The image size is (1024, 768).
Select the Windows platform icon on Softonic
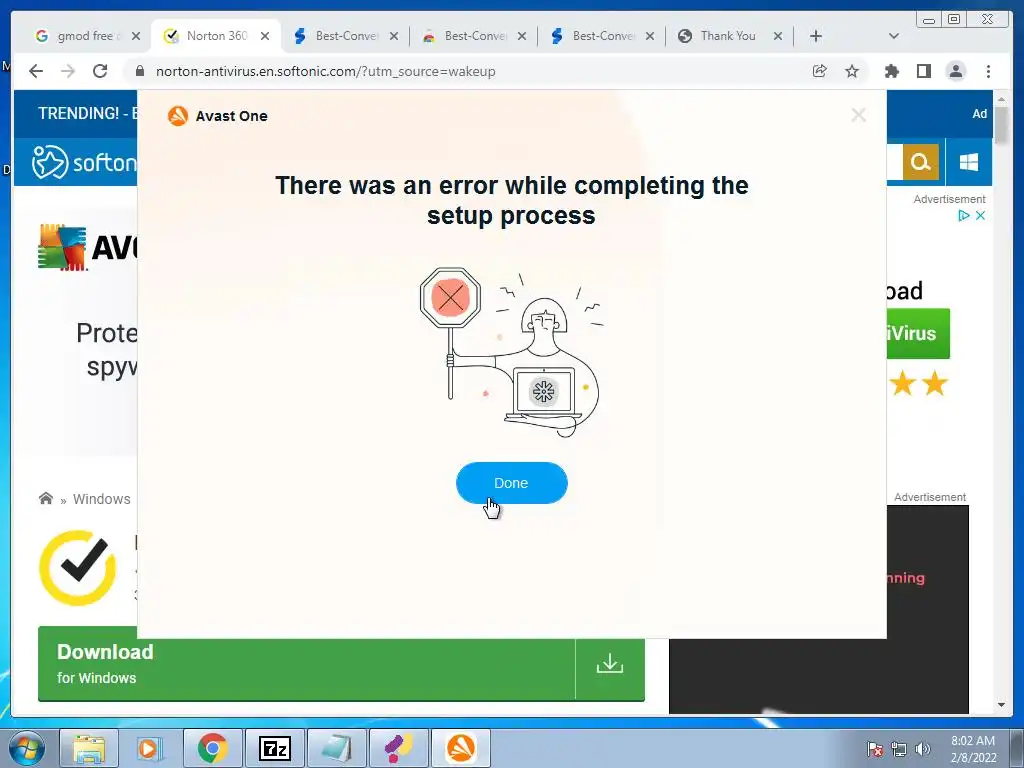[x=968, y=161]
